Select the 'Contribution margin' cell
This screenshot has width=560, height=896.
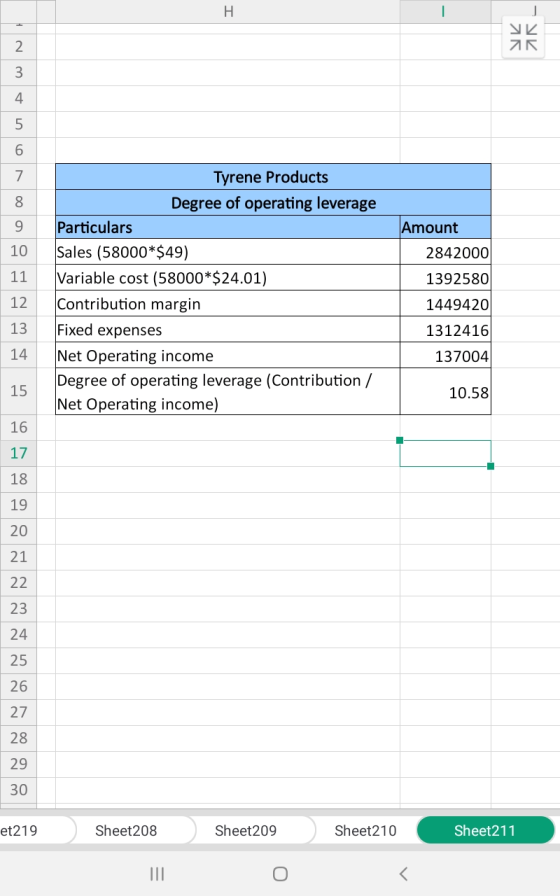228,303
